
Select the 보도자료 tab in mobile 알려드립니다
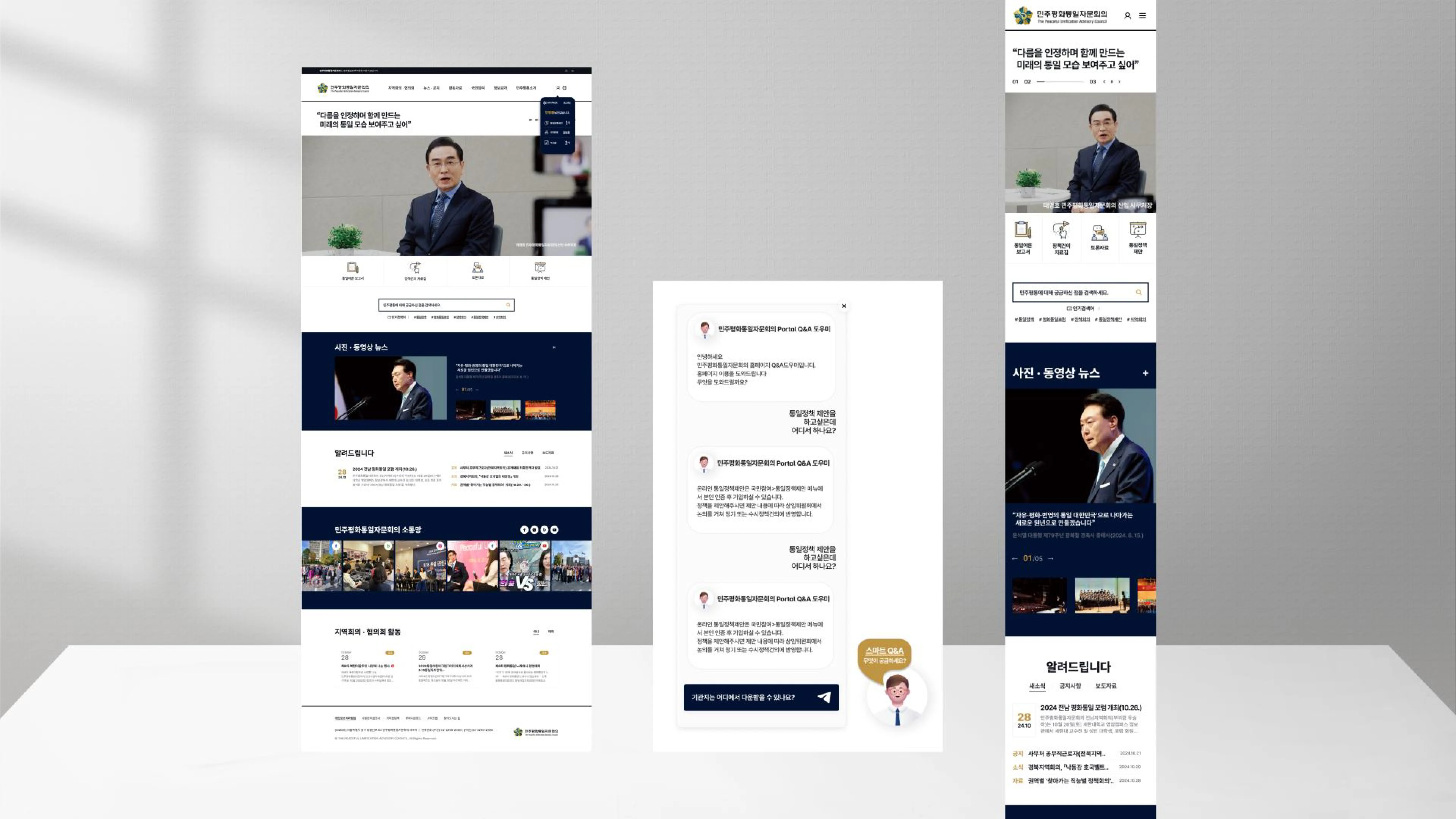tap(1106, 686)
